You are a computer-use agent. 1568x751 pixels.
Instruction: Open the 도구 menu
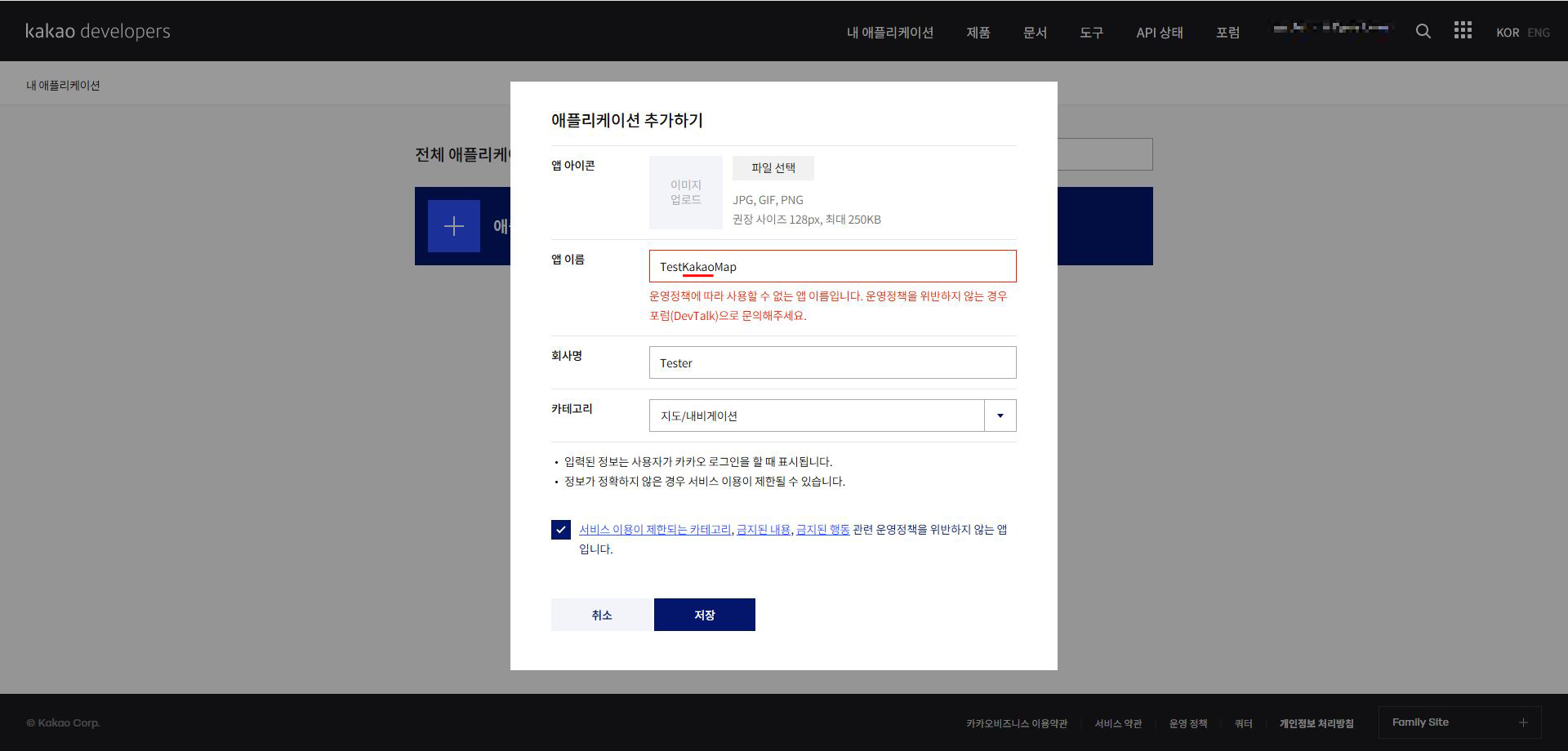tap(1091, 33)
